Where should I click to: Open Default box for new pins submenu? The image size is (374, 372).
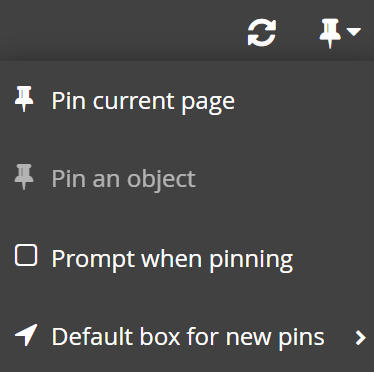[187, 337]
